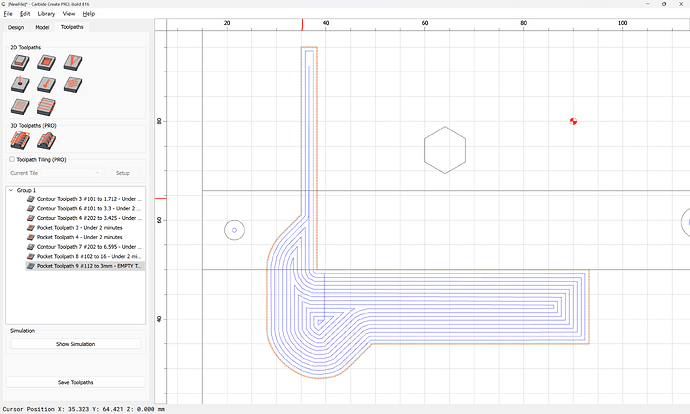The height and width of the screenshot is (414, 690).
Task: Collapse the Group 1 tree node
Action: [x=11, y=190]
